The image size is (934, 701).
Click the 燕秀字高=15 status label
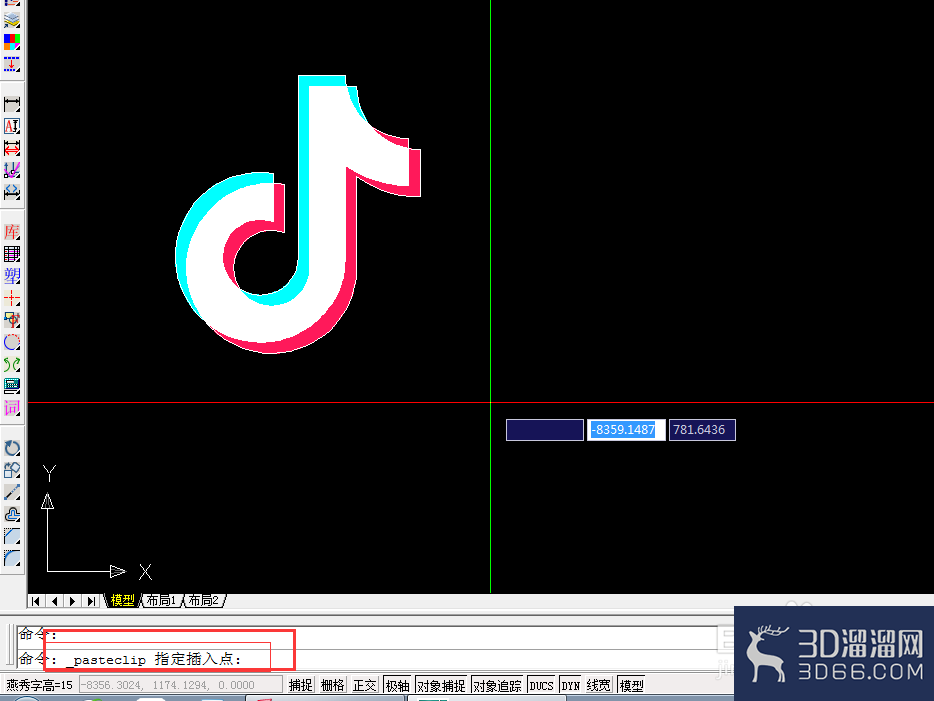[x=39, y=686]
